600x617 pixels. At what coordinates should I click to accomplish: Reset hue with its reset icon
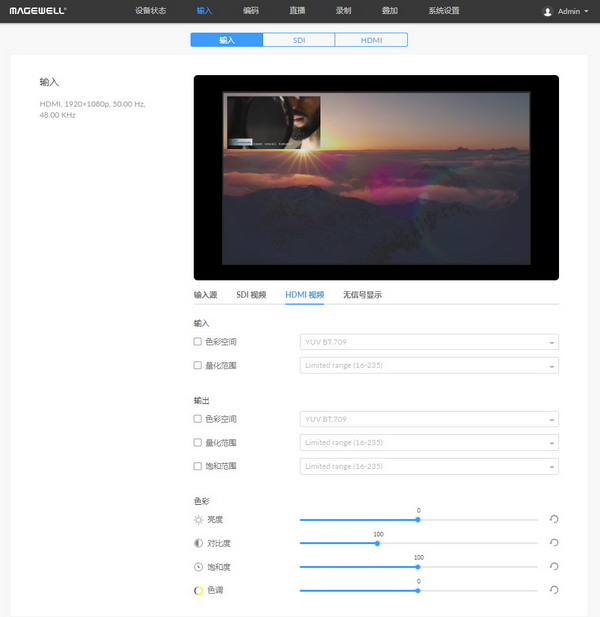click(553, 590)
